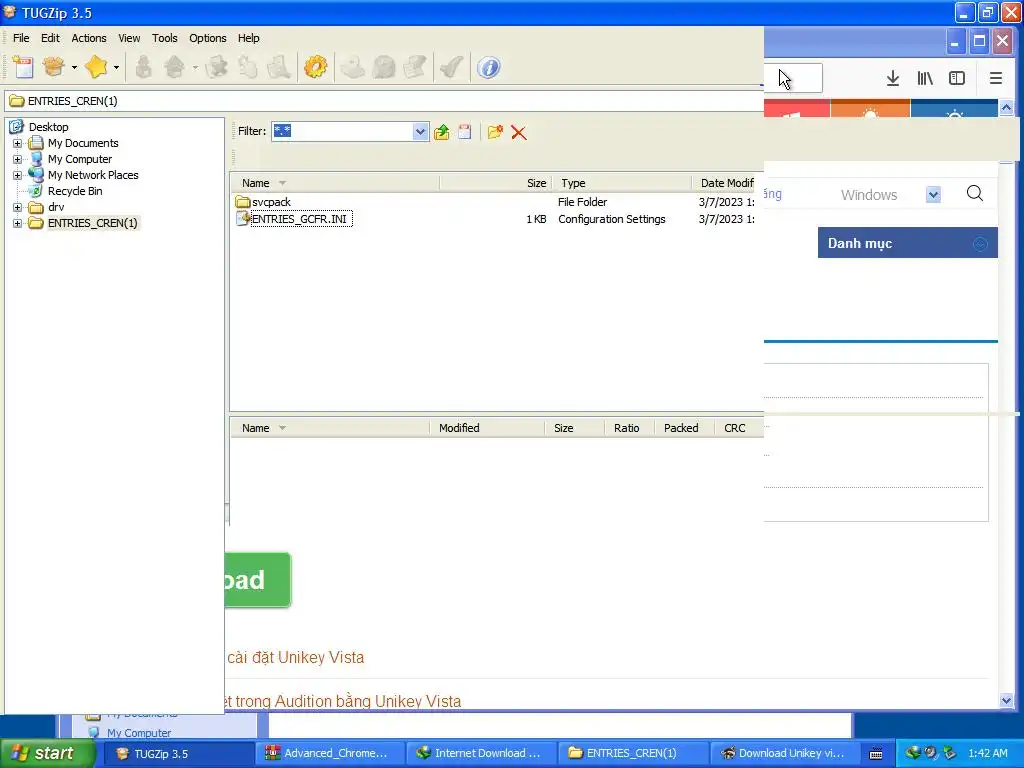1024x768 pixels.
Task: Toggle the browser sidebar icon
Action: 957,78
